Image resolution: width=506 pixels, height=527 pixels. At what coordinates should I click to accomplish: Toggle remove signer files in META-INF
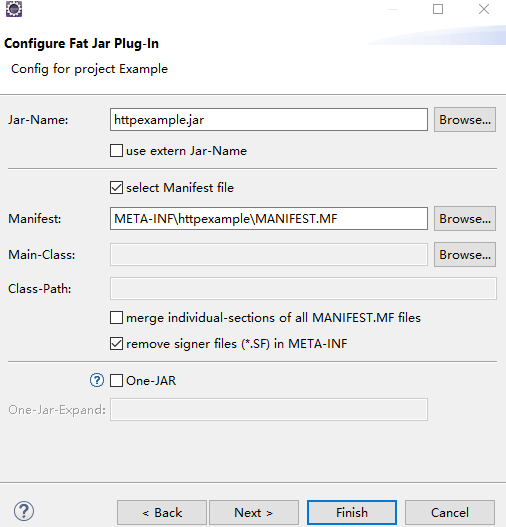[116, 344]
